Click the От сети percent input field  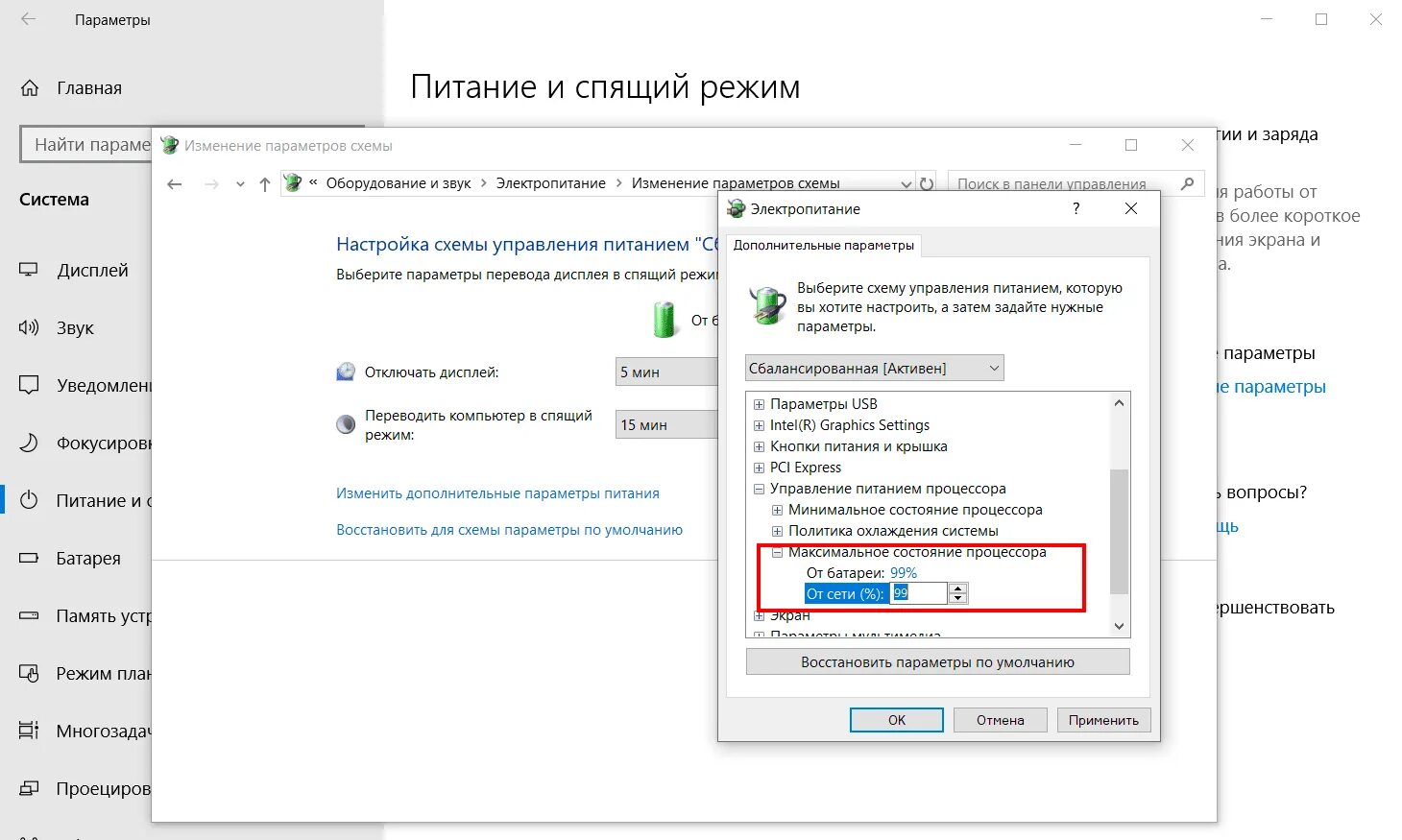(919, 593)
